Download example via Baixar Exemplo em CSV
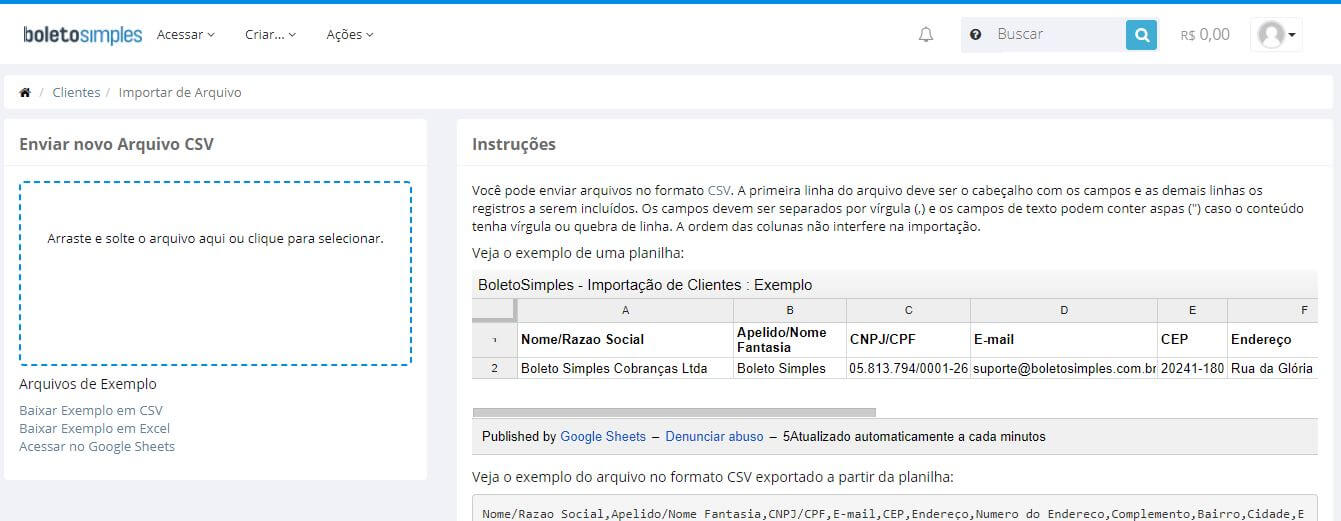 [x=91, y=410]
